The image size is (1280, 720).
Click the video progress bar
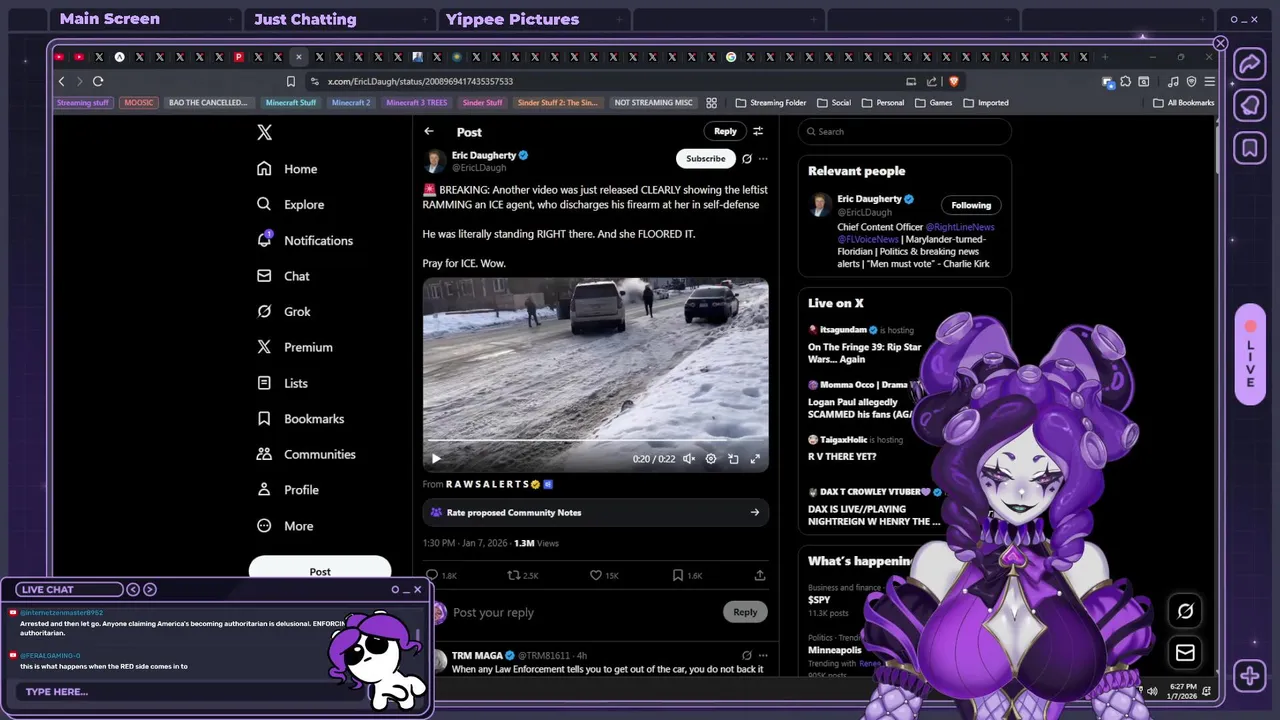tap(595, 440)
